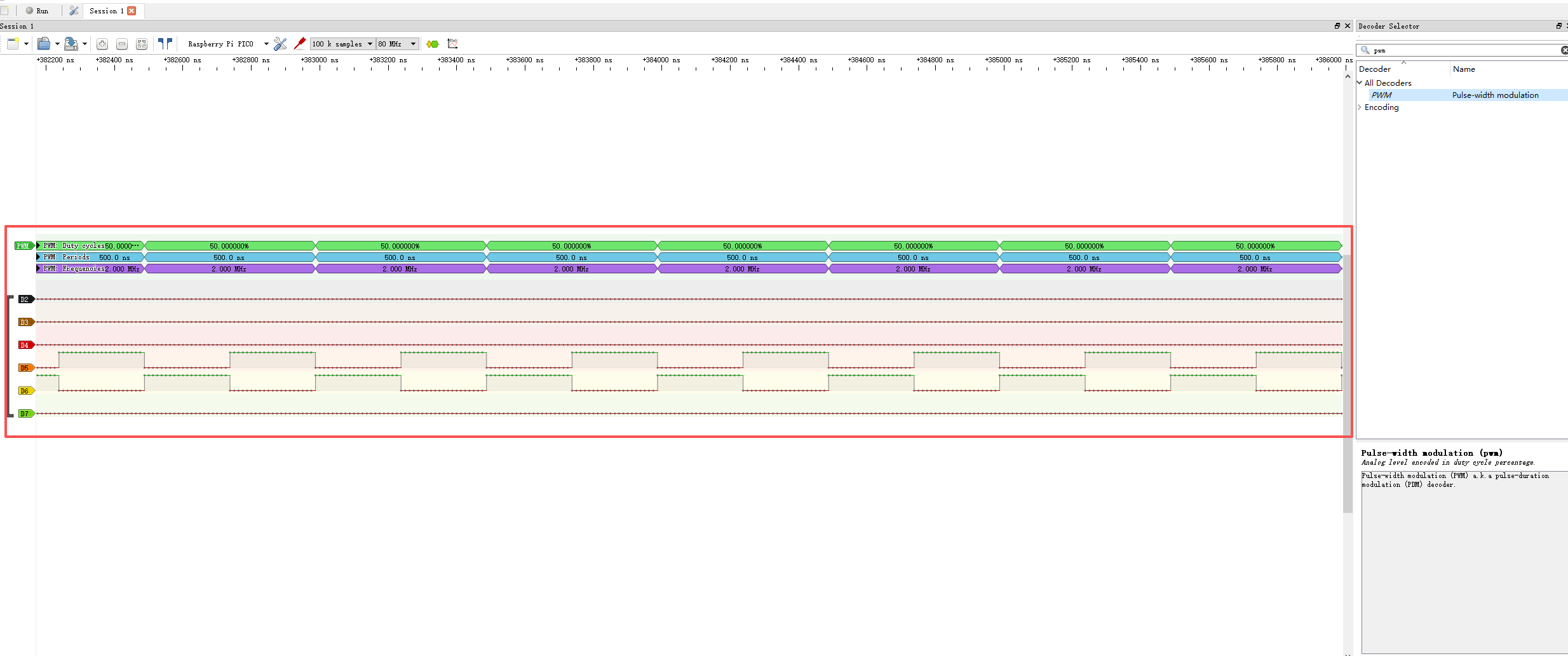Collapse the All Decoders tree entry
The width and height of the screenshot is (1568, 656).
(1360, 83)
